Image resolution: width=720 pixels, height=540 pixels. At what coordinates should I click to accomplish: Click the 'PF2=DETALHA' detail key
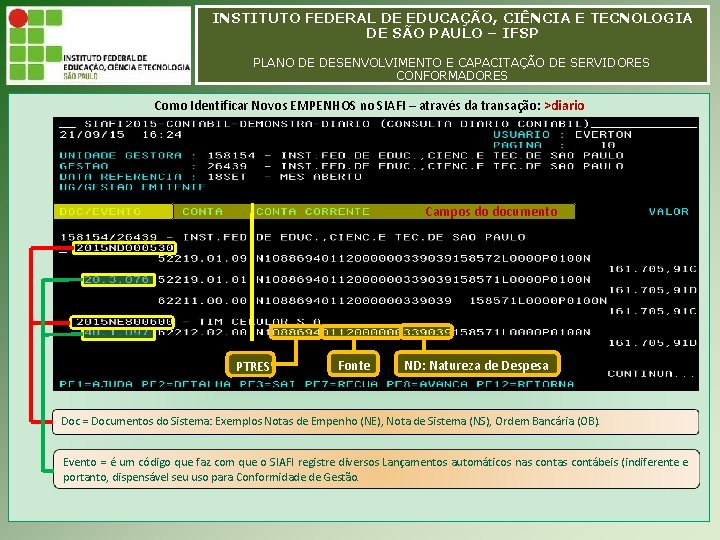(186, 384)
